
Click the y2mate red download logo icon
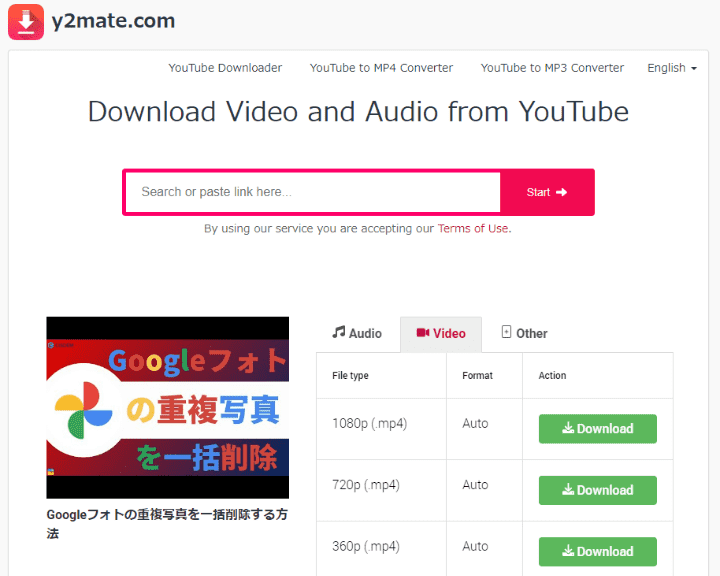tap(26, 22)
